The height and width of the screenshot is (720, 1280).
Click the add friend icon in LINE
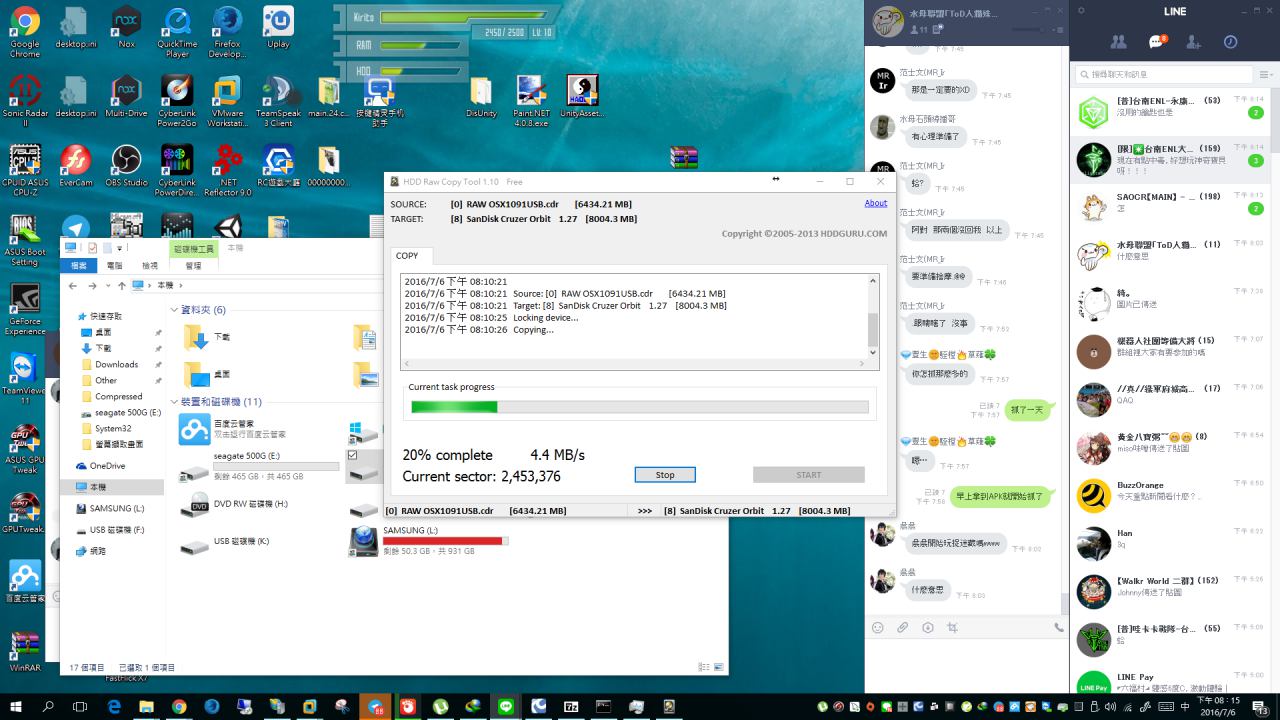(1193, 42)
